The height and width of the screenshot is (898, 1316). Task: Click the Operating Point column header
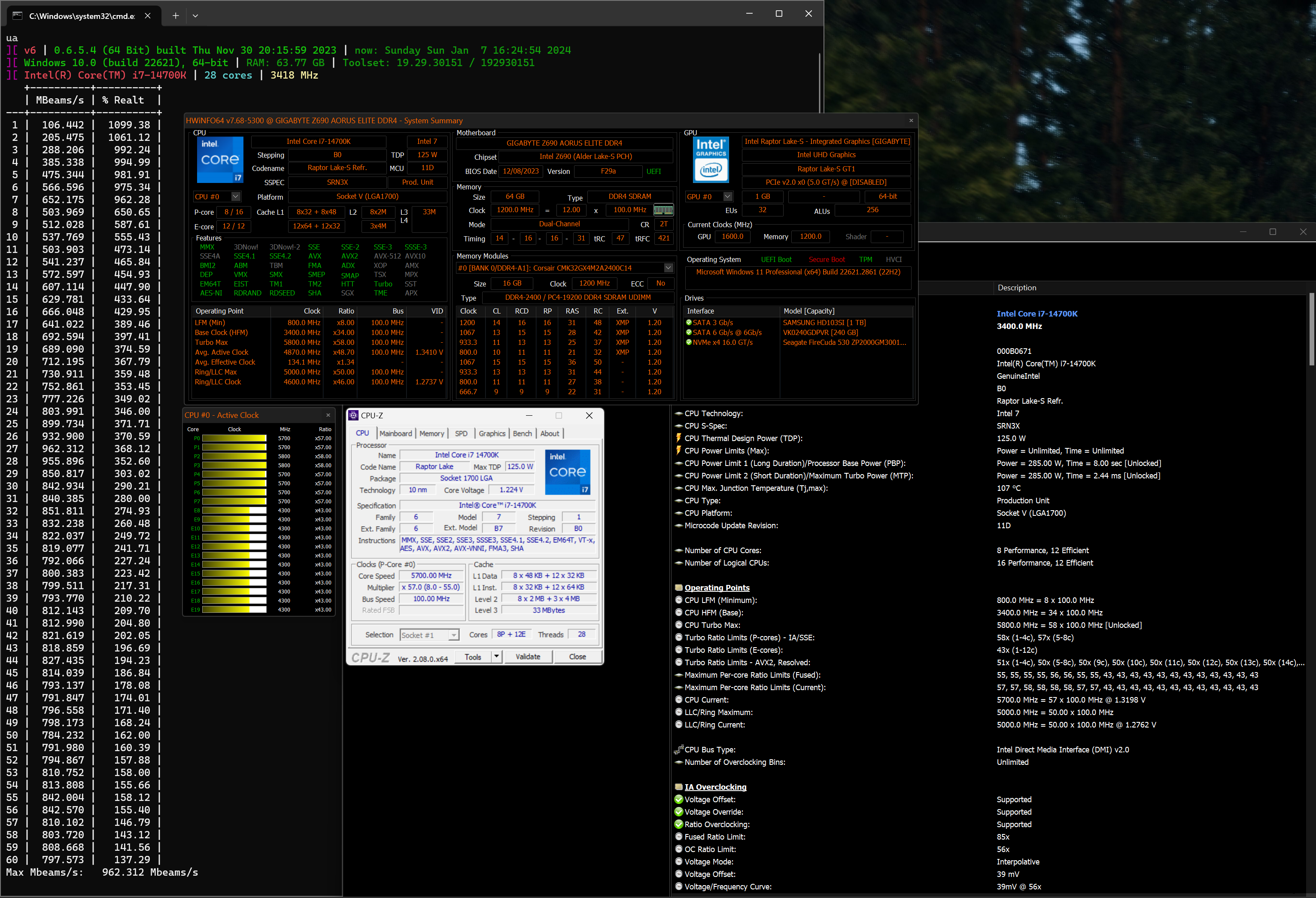231,311
